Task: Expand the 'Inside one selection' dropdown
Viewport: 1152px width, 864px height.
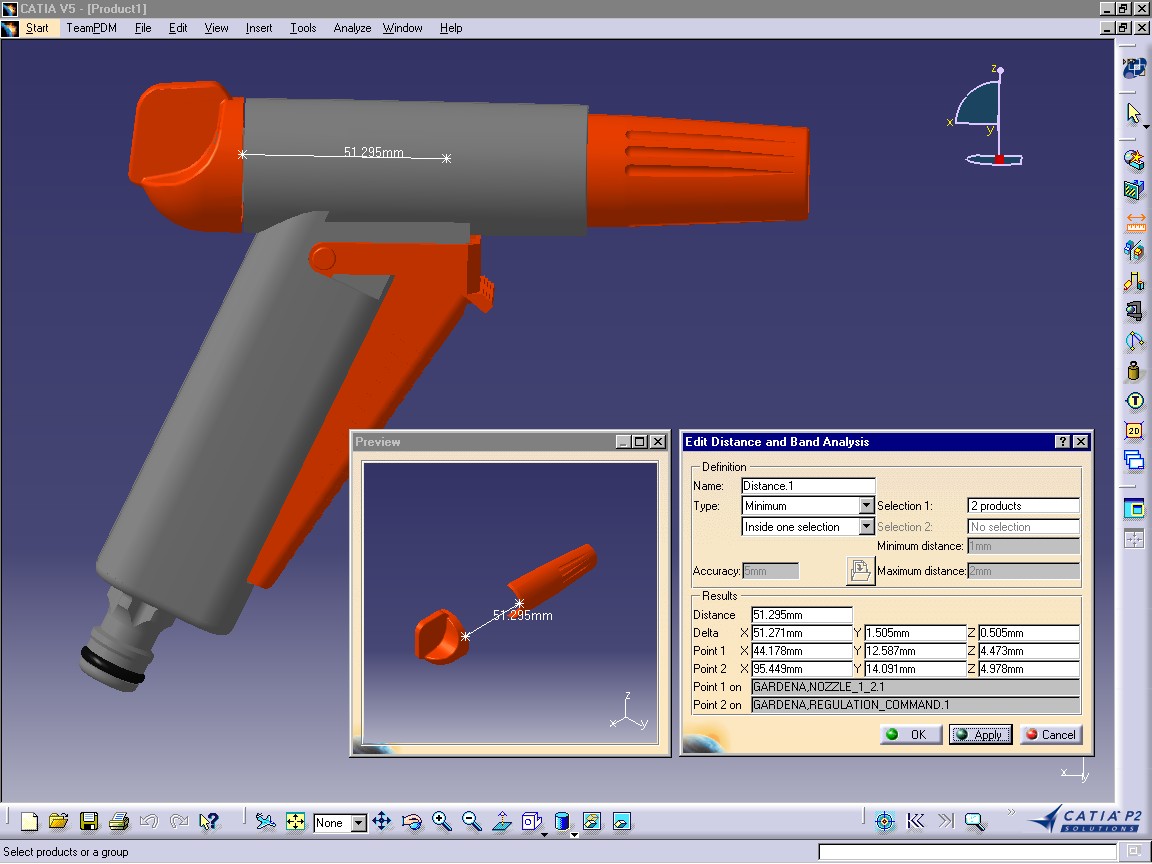Action: click(866, 527)
